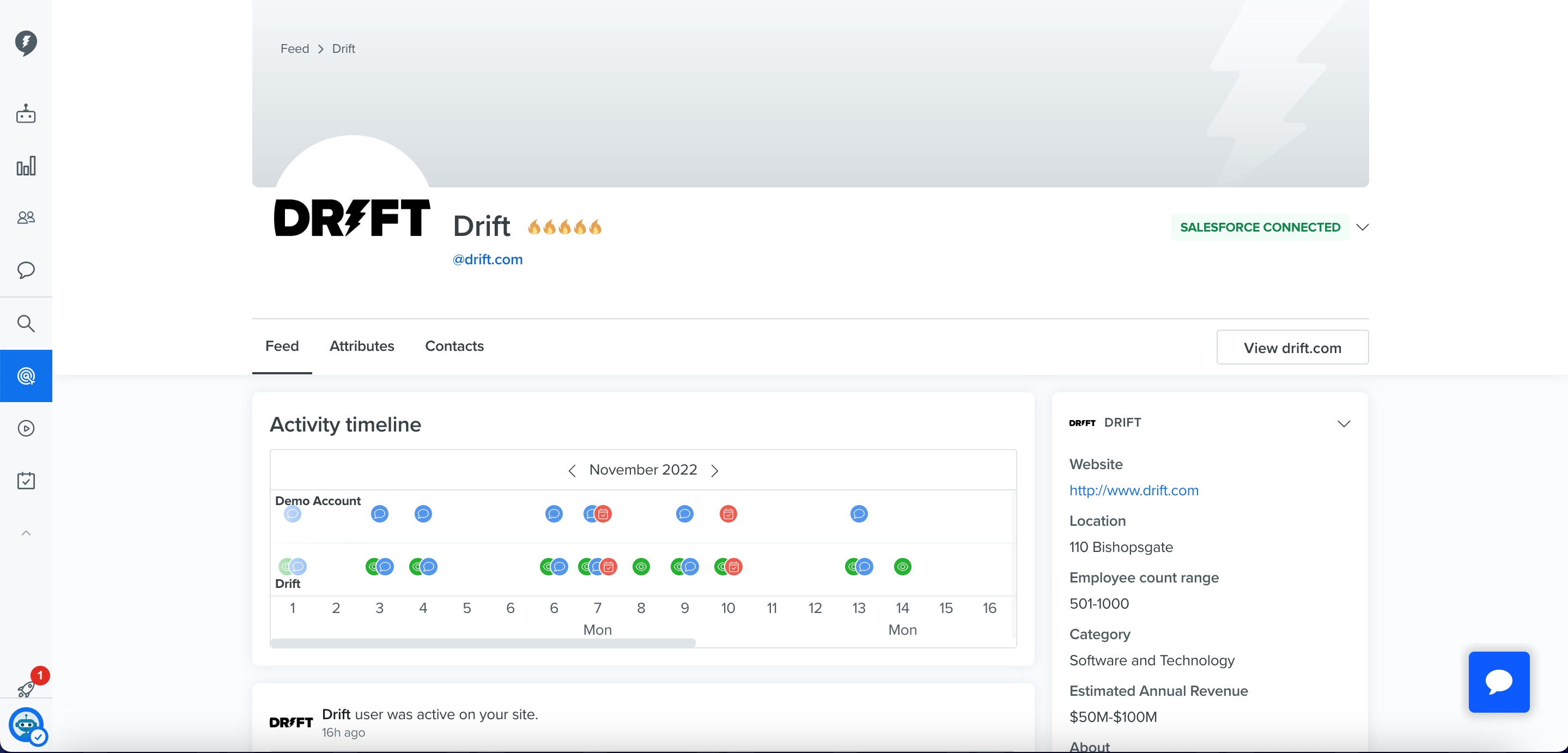Open the Contacts people icon in sidebar
Screen dimensions: 1568x753
pos(26,217)
